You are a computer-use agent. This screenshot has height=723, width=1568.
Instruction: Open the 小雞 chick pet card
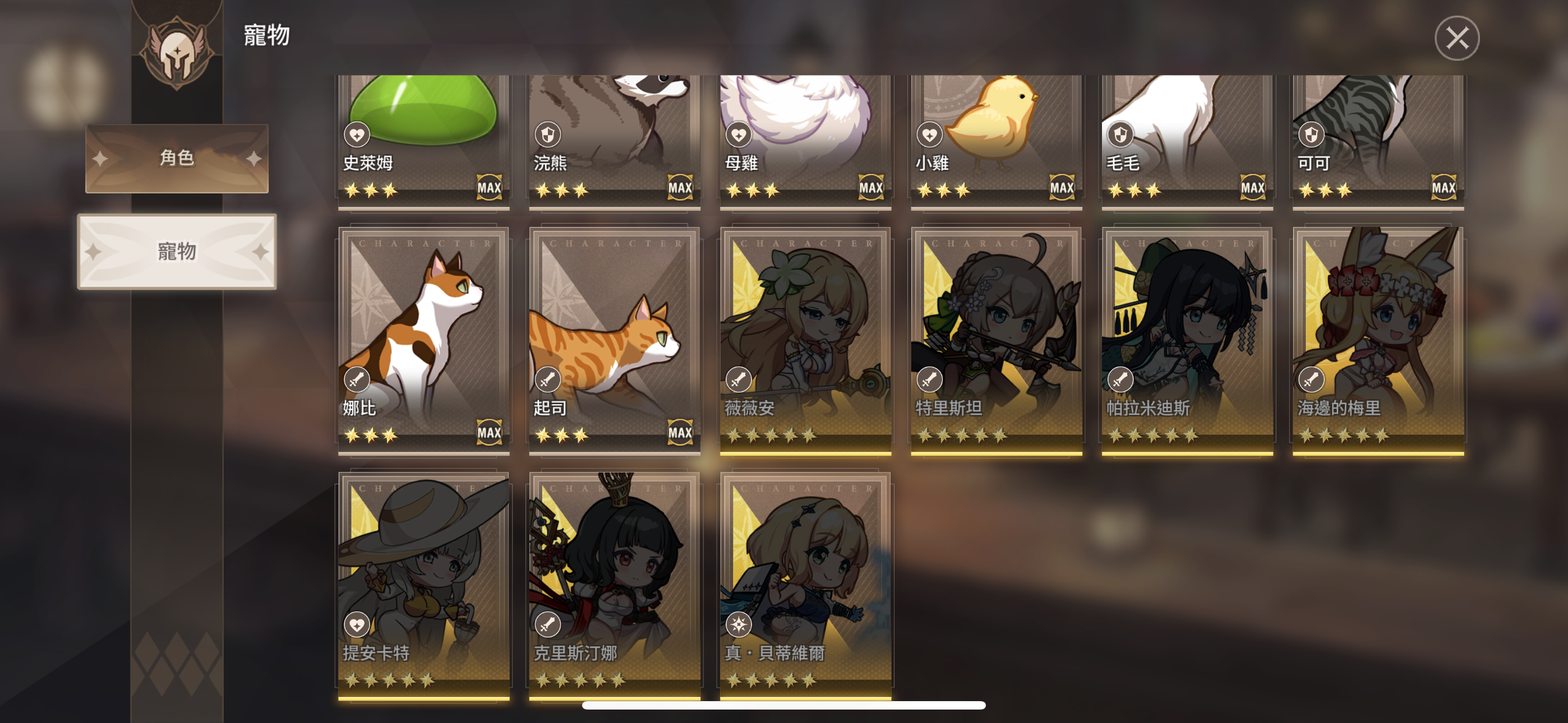pos(997,143)
